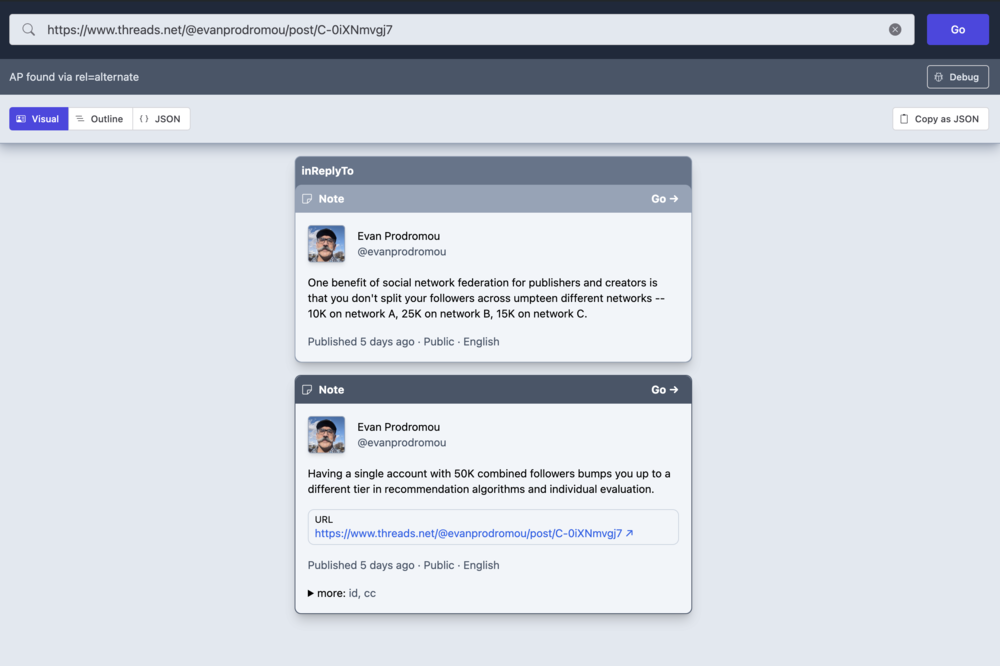Switch to the JSON view
Viewport: 1000px width, 666px height.
(161, 119)
